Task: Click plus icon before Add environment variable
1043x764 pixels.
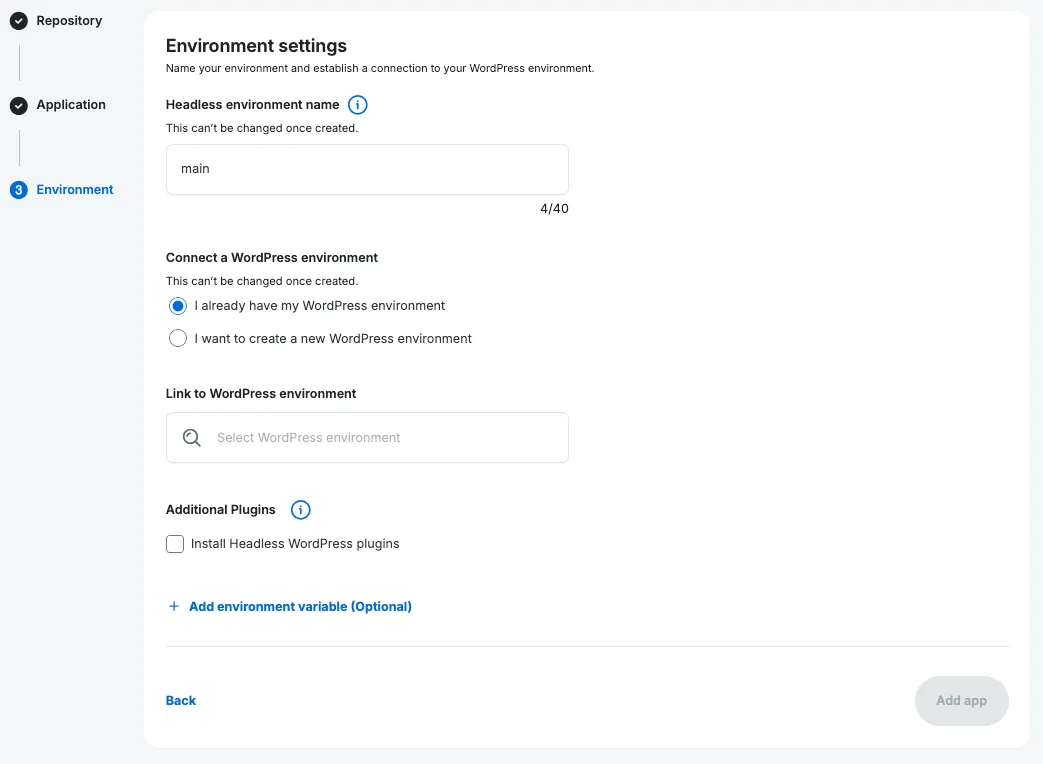Action: (174, 607)
